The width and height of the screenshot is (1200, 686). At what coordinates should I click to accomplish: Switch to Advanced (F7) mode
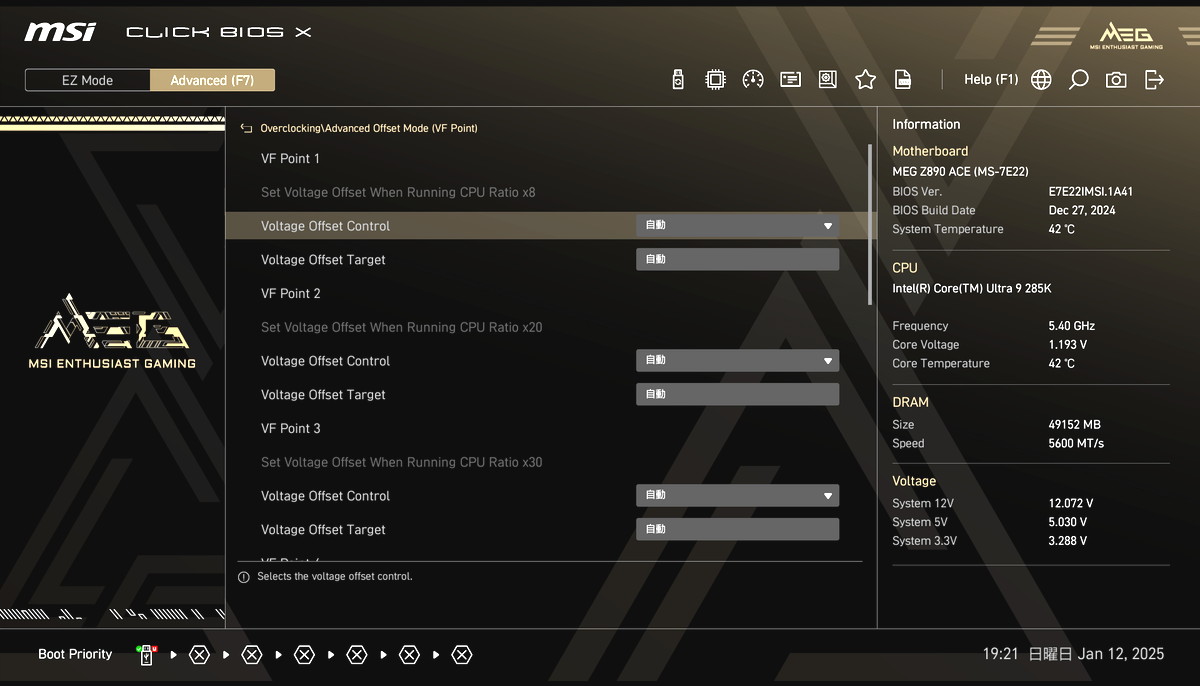[212, 80]
